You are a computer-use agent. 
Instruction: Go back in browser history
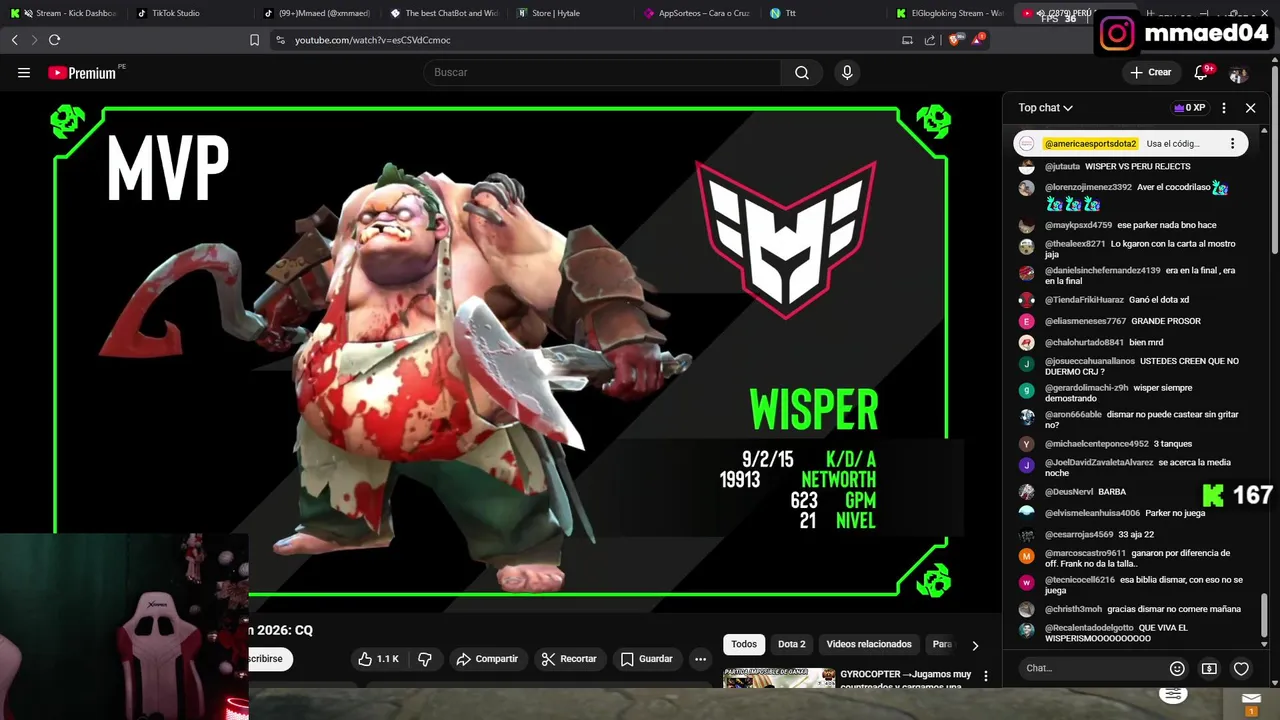click(x=14, y=40)
